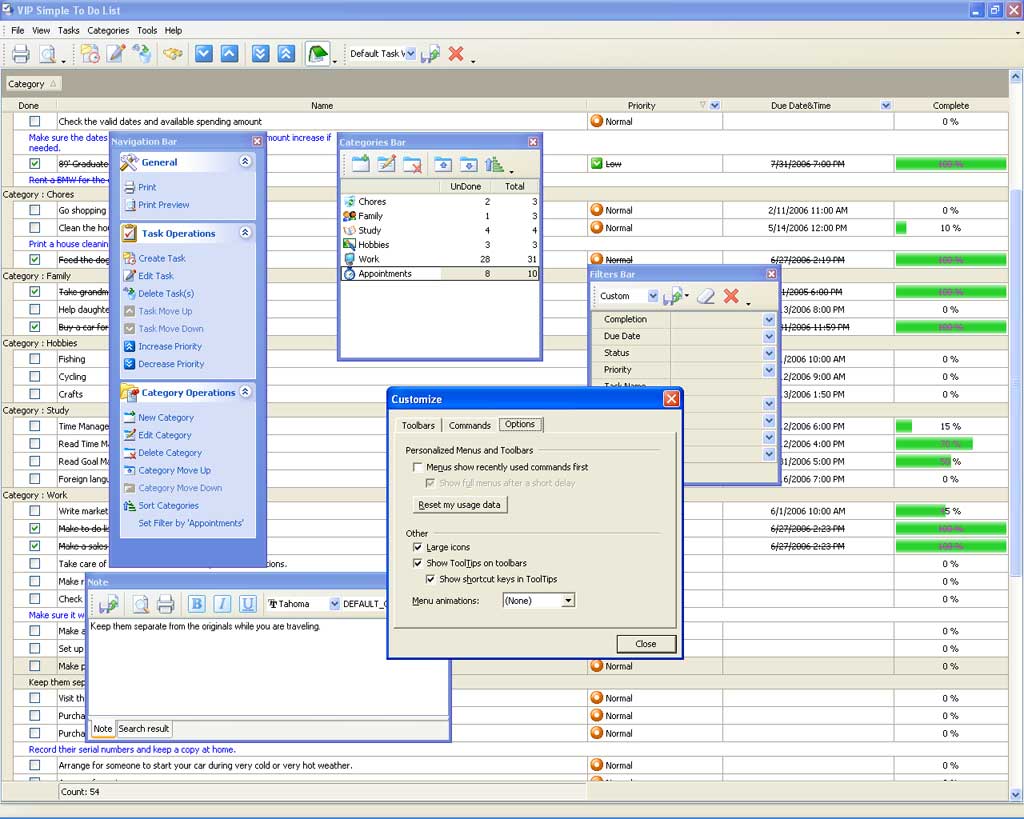
Task: Click the 'Reset my usage data' button
Action: 459,505
